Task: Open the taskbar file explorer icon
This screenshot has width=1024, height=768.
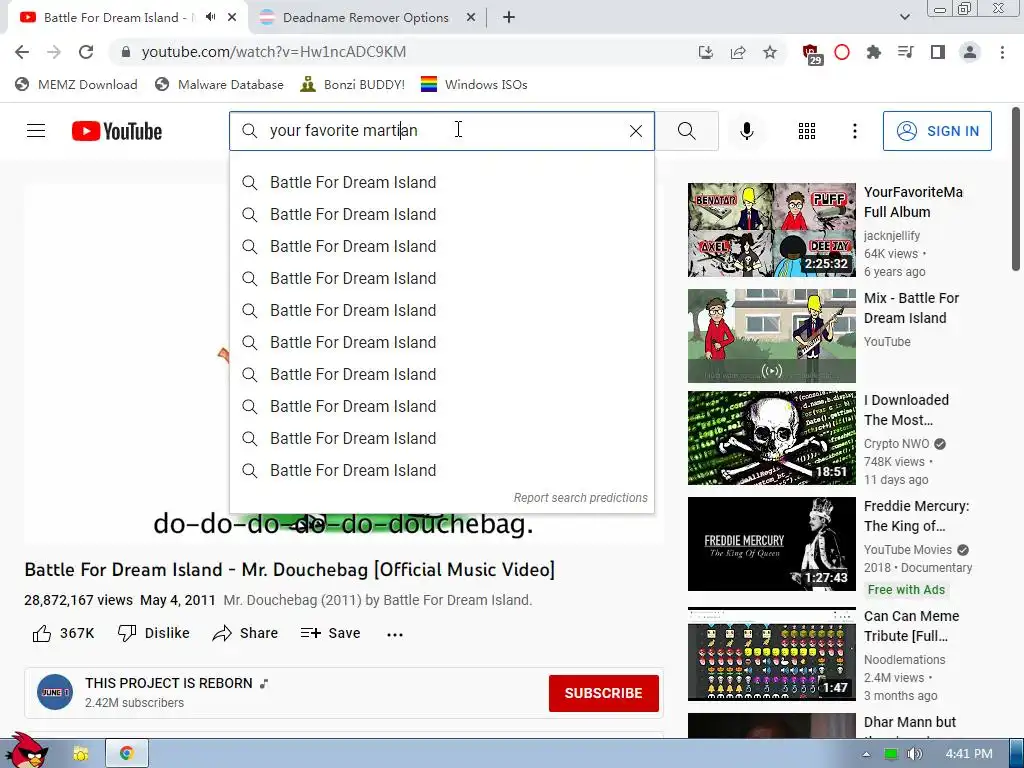Action: coord(80,754)
